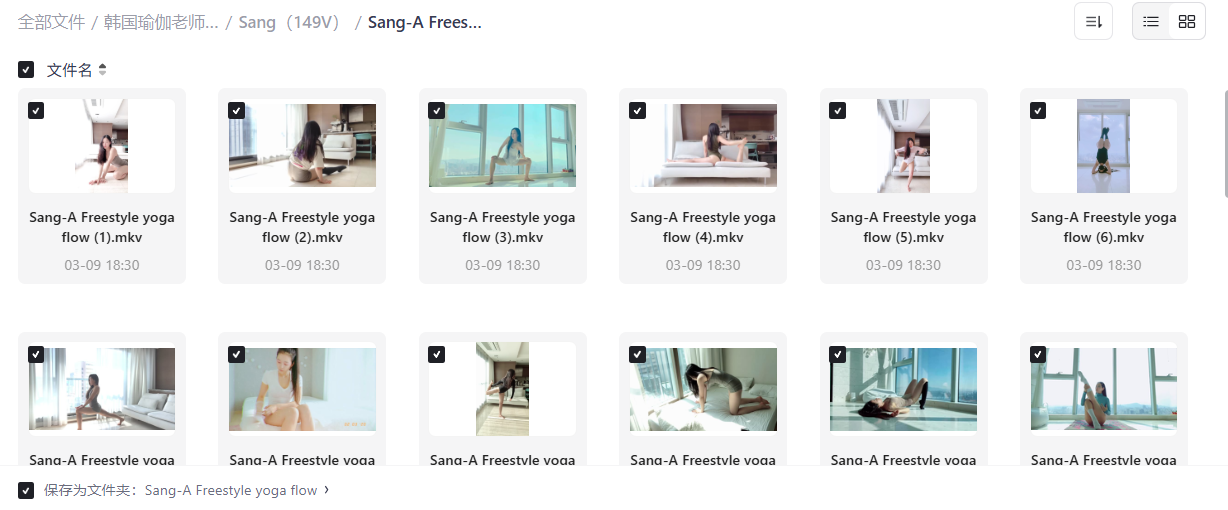Viewport: 1228px width, 510px height.
Task: Toggle the save-as-folder checkbox
Action: [x=26, y=491]
